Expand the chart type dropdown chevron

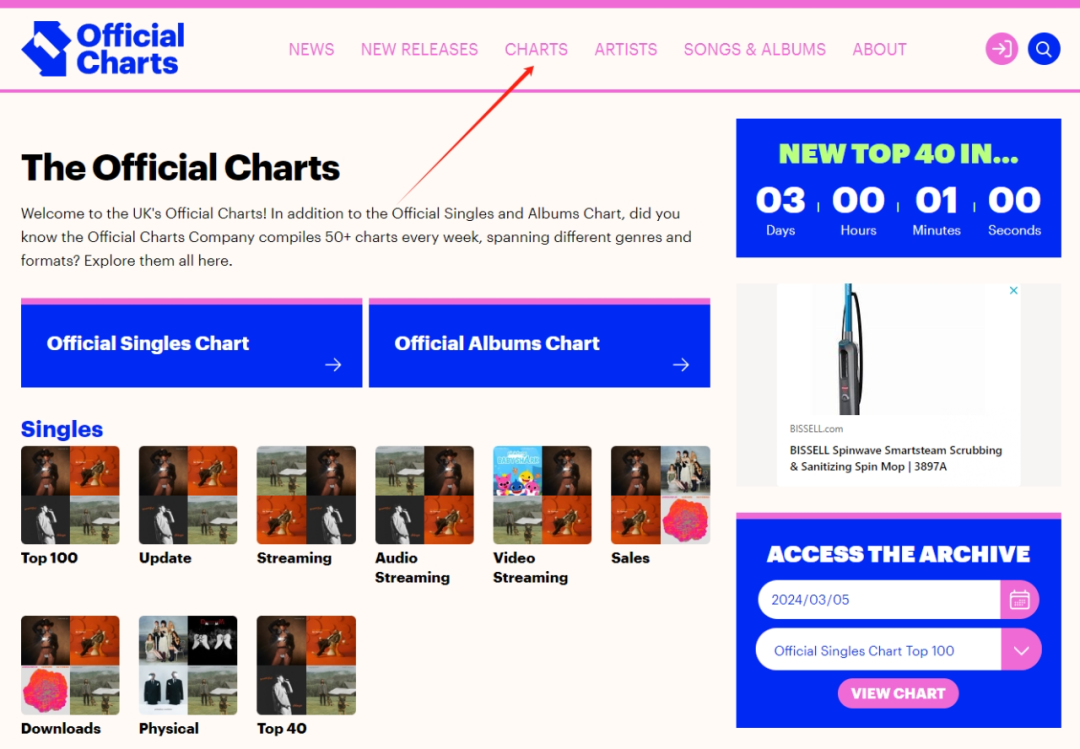[x=1021, y=650]
